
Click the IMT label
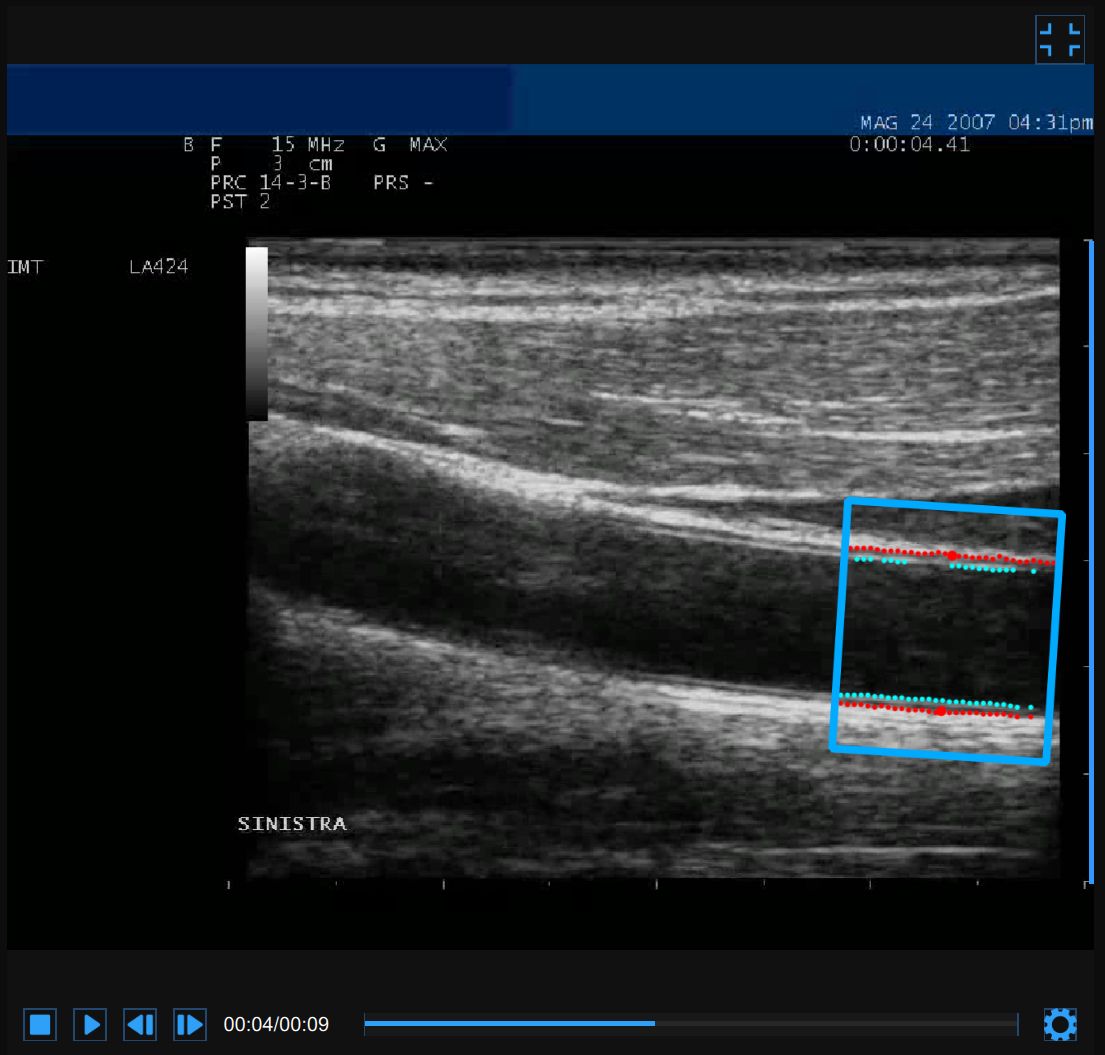click(x=25, y=267)
